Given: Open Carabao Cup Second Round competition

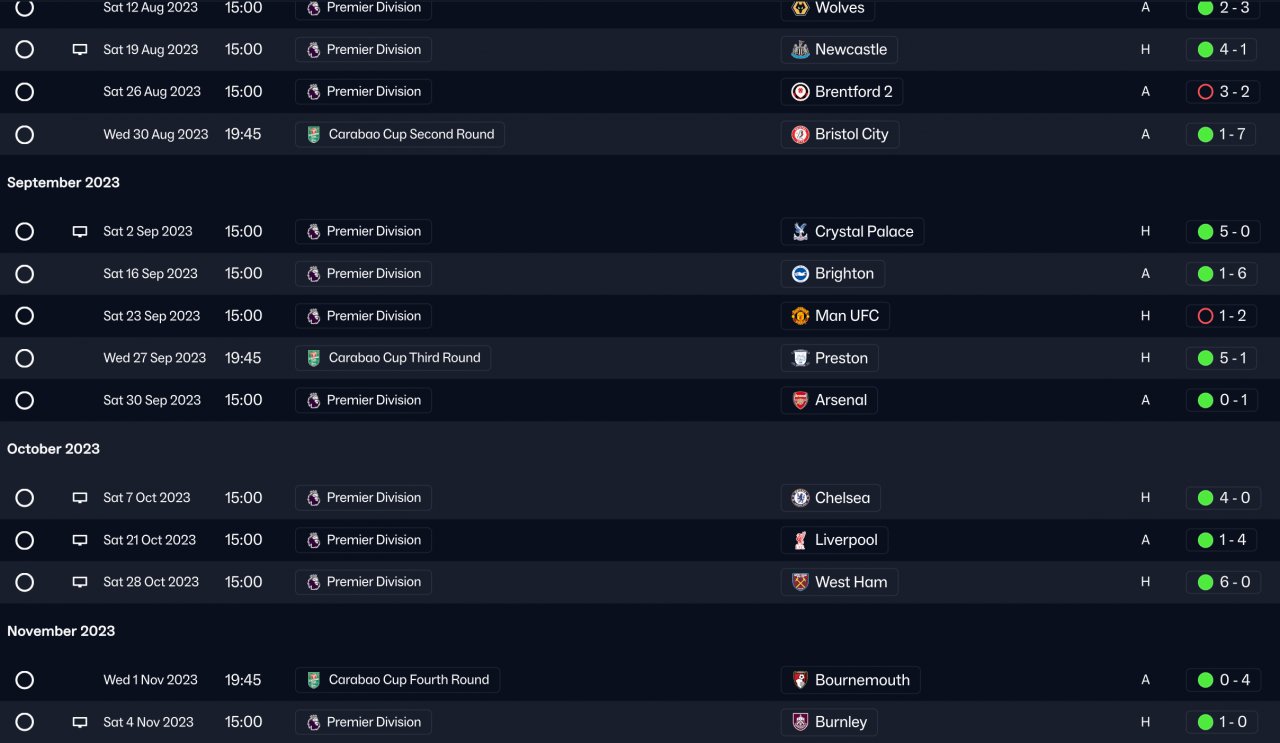Looking at the screenshot, I should [411, 134].
